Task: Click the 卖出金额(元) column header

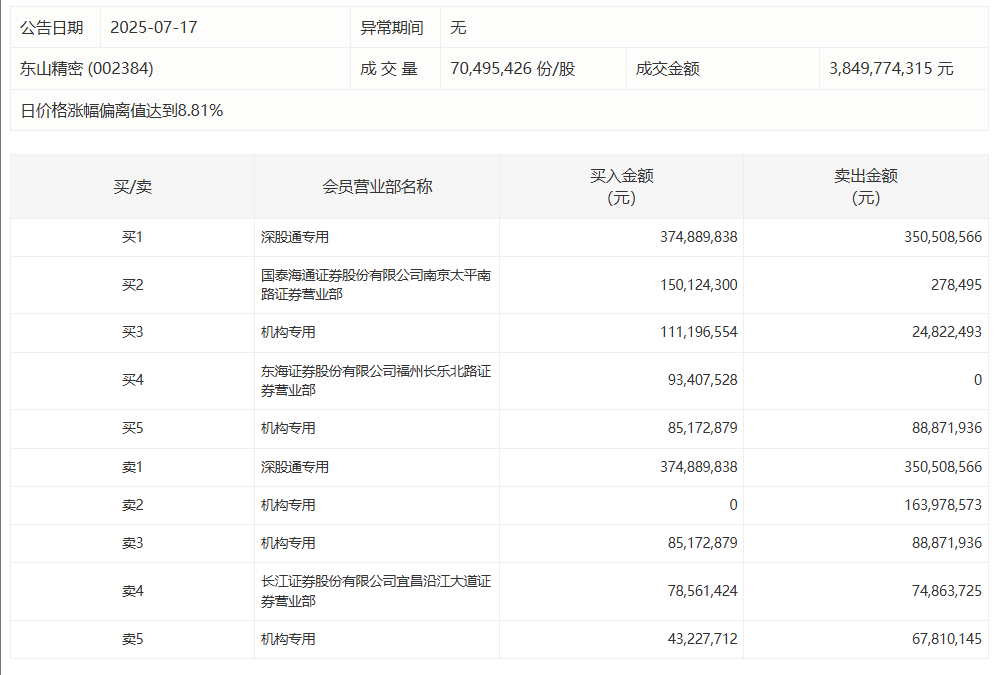Action: pos(865,186)
